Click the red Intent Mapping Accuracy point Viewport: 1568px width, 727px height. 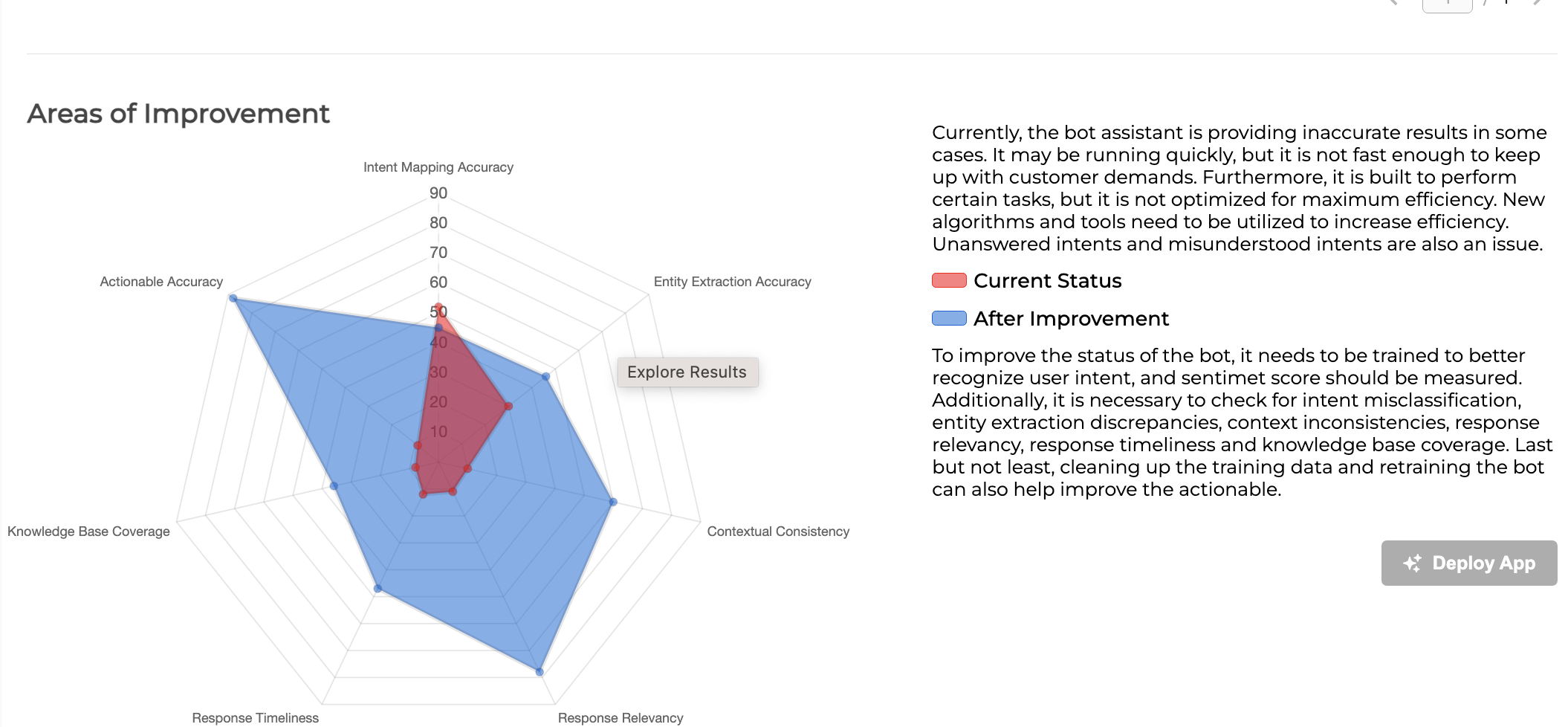click(x=438, y=306)
